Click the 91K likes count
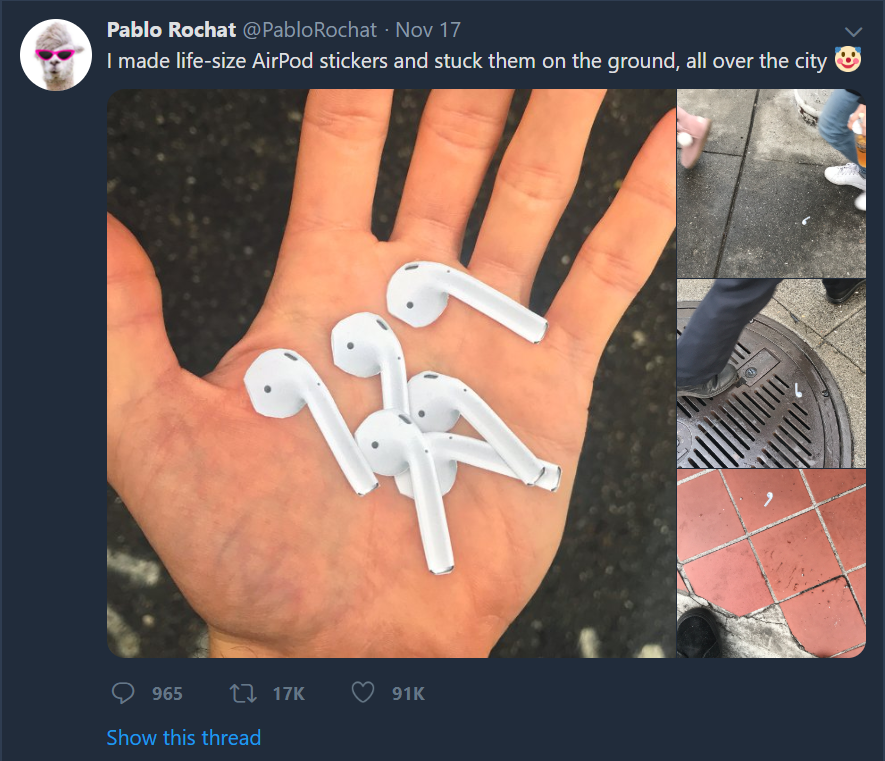The image size is (885, 761). point(408,693)
